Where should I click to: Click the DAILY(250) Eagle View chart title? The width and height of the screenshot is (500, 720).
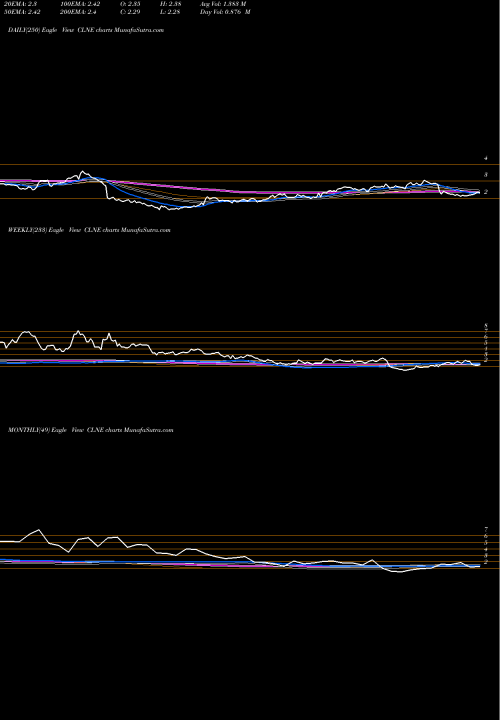pyautogui.click(x=86, y=30)
